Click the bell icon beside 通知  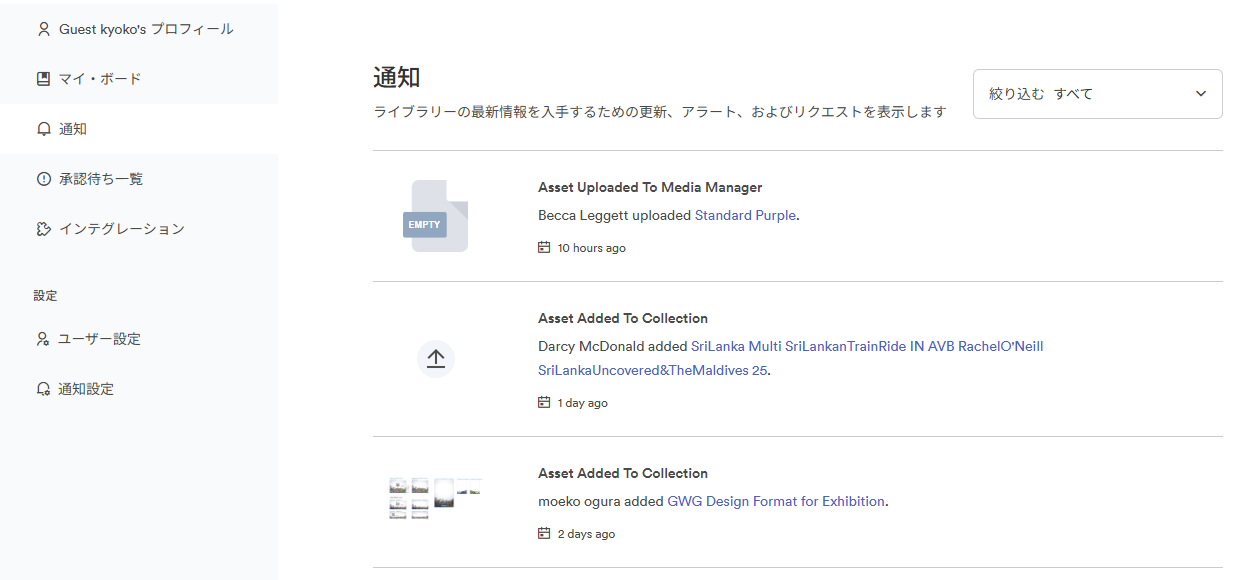click(x=43, y=129)
